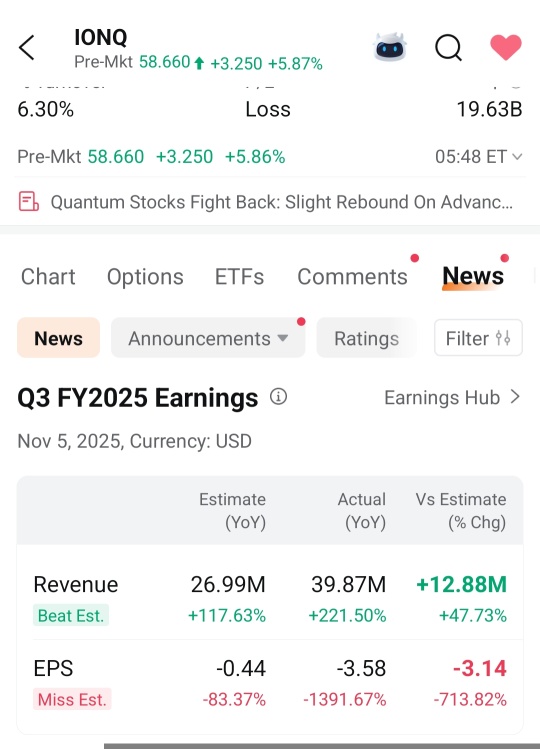Open the news article document icon
Screen dimensions: 540x749
28,201
